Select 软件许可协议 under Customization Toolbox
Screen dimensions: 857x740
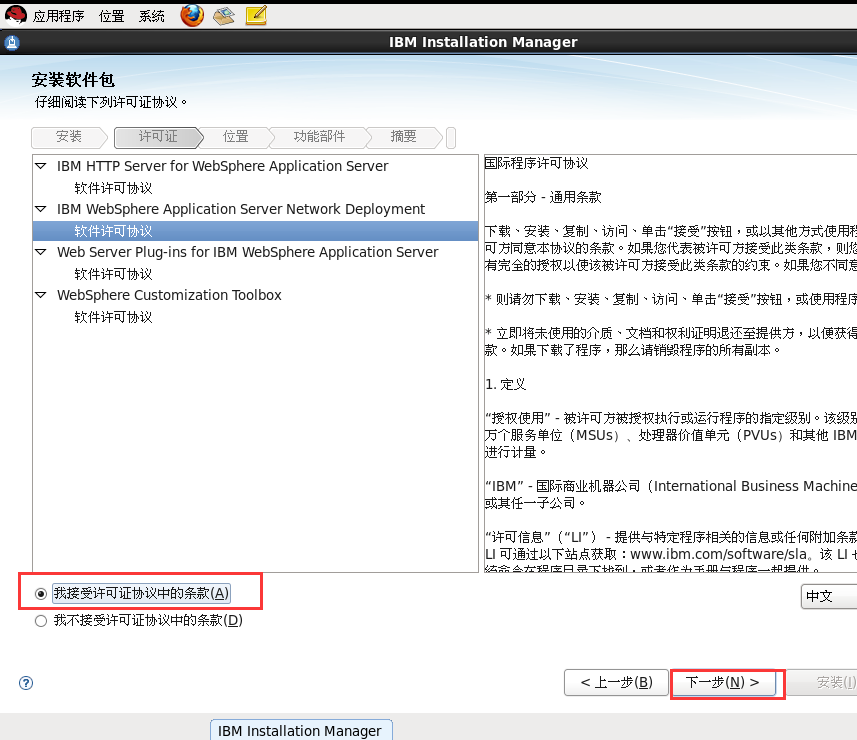point(113,318)
